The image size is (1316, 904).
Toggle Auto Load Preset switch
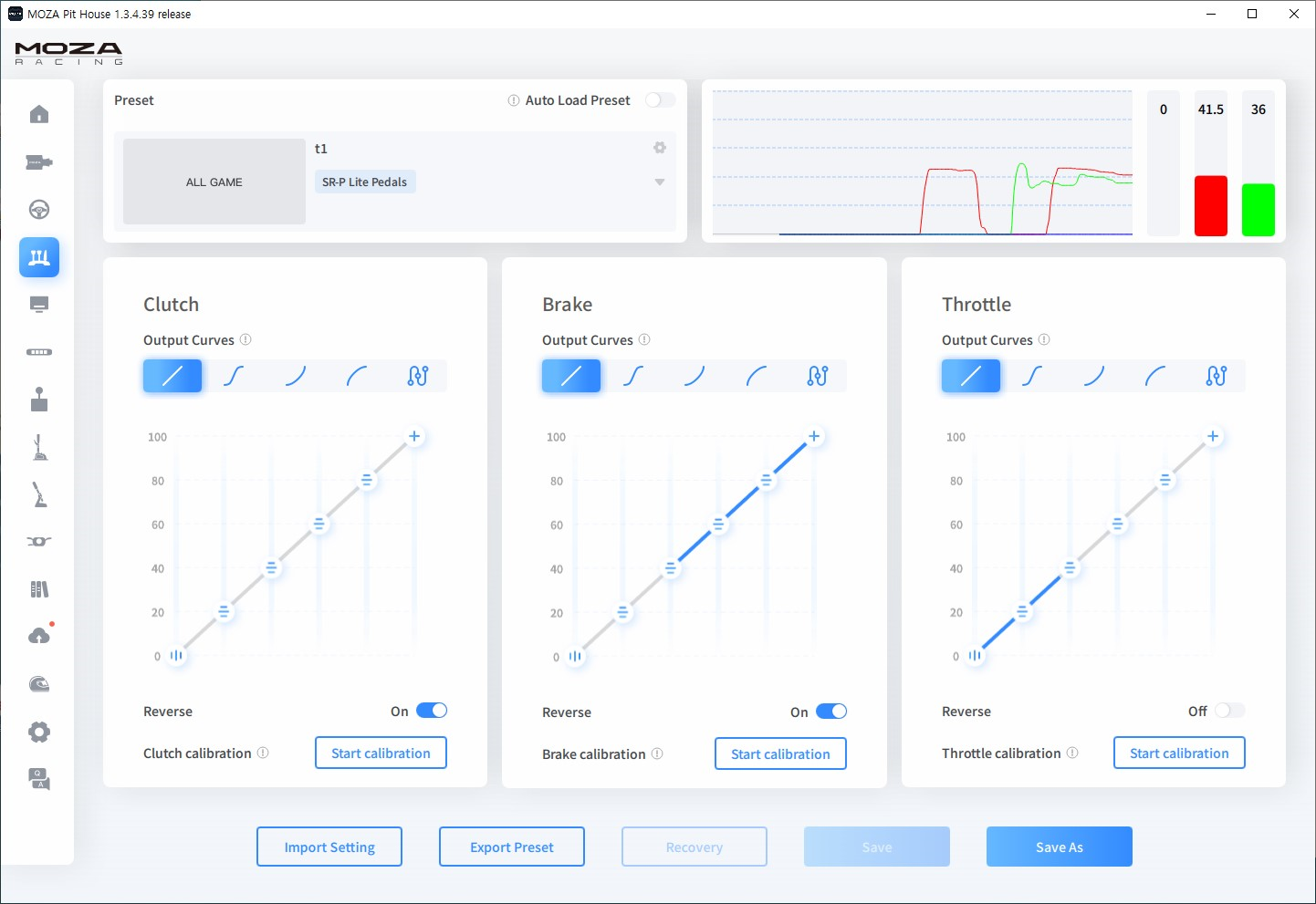tap(661, 100)
